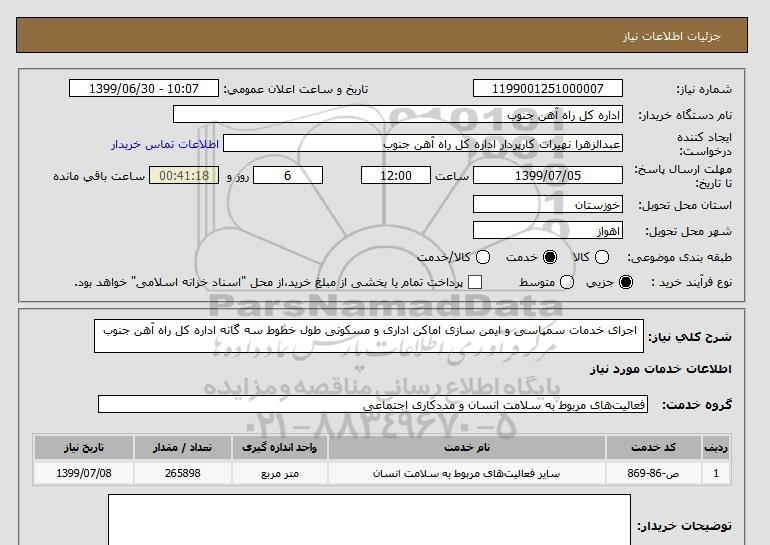
Task: Click the واحد اندازه گیری column header
Action: pos(279,447)
